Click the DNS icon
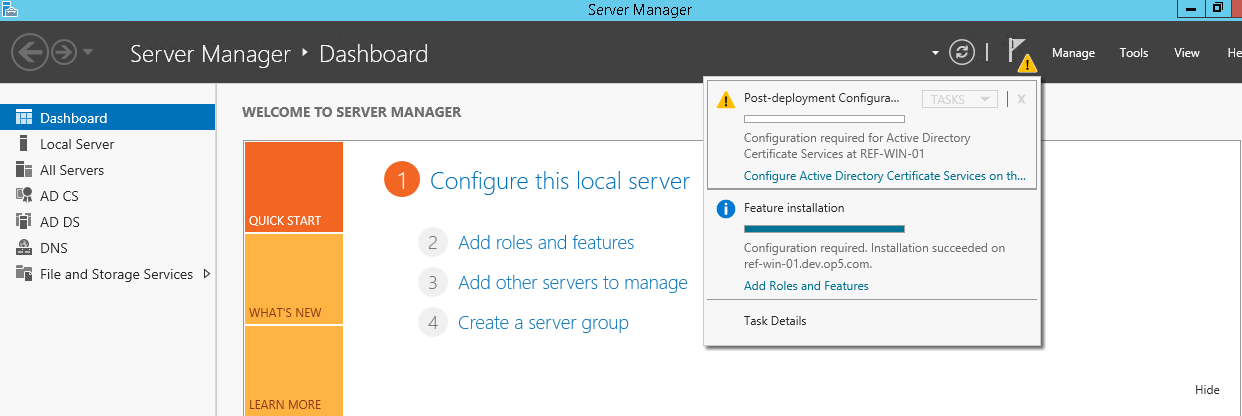The height and width of the screenshot is (416, 1242). coord(24,248)
